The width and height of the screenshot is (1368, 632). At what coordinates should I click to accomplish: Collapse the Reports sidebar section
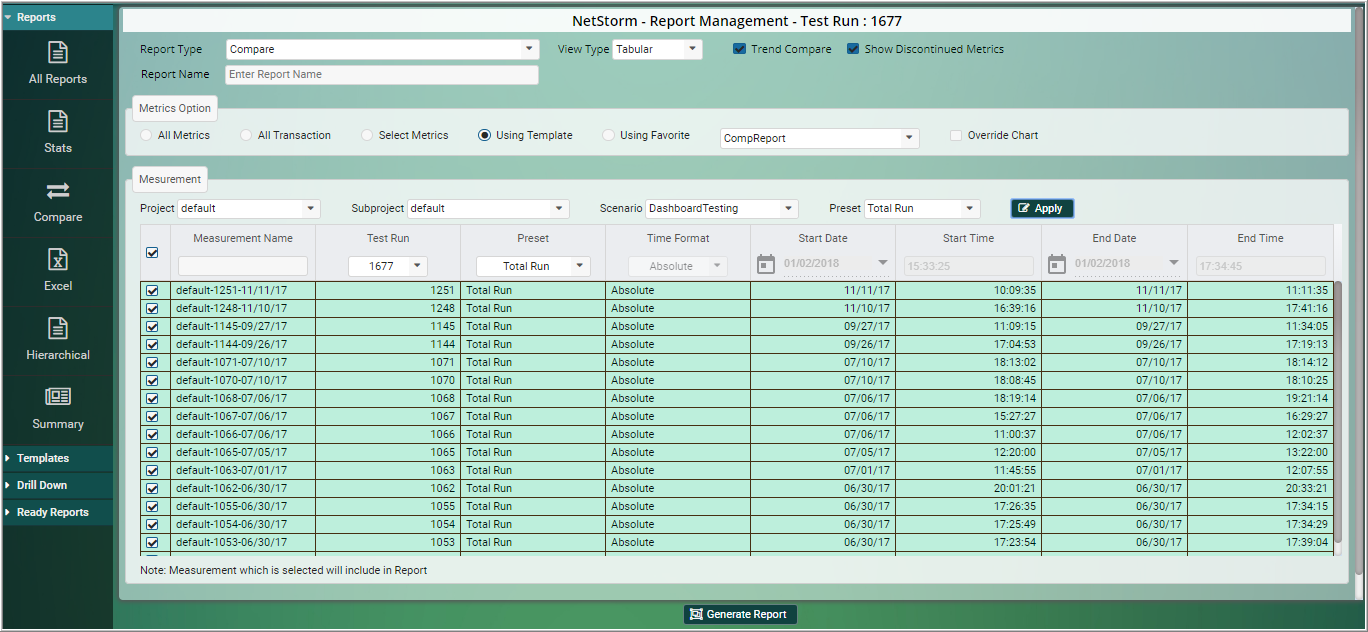click(57, 17)
